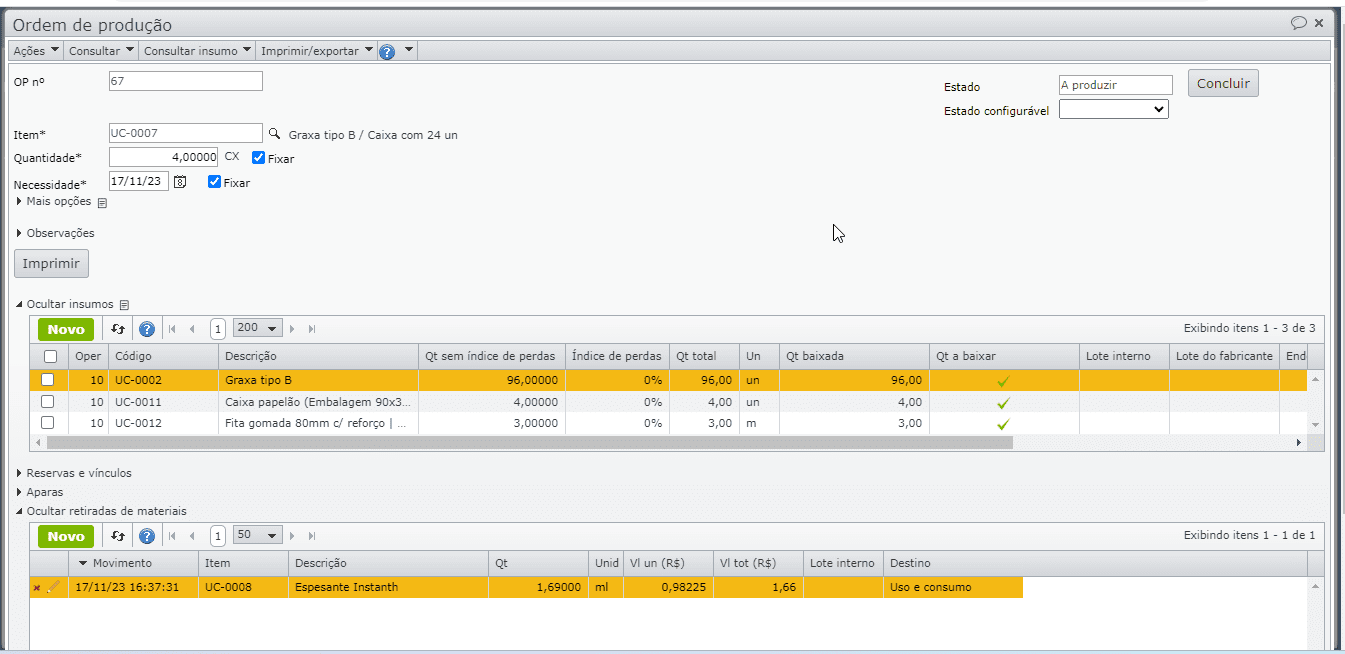Click the Qt total column header
This screenshot has height=654, width=1345.
pyautogui.click(x=704, y=356)
